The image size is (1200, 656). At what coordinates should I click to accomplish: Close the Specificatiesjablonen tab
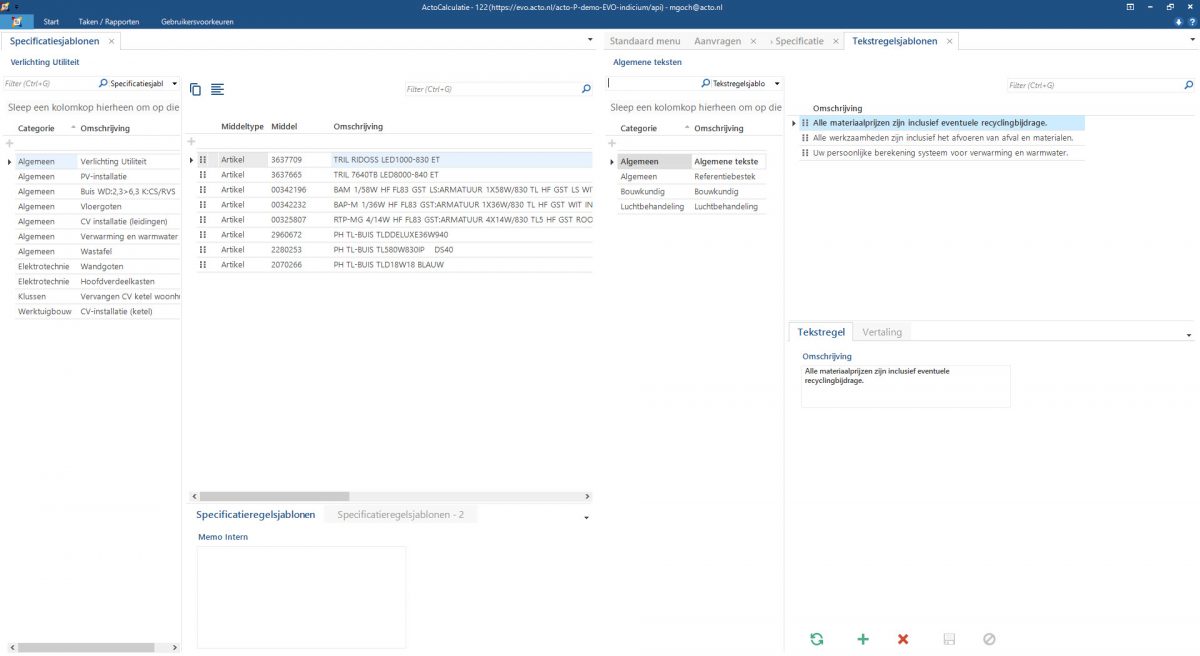point(112,41)
